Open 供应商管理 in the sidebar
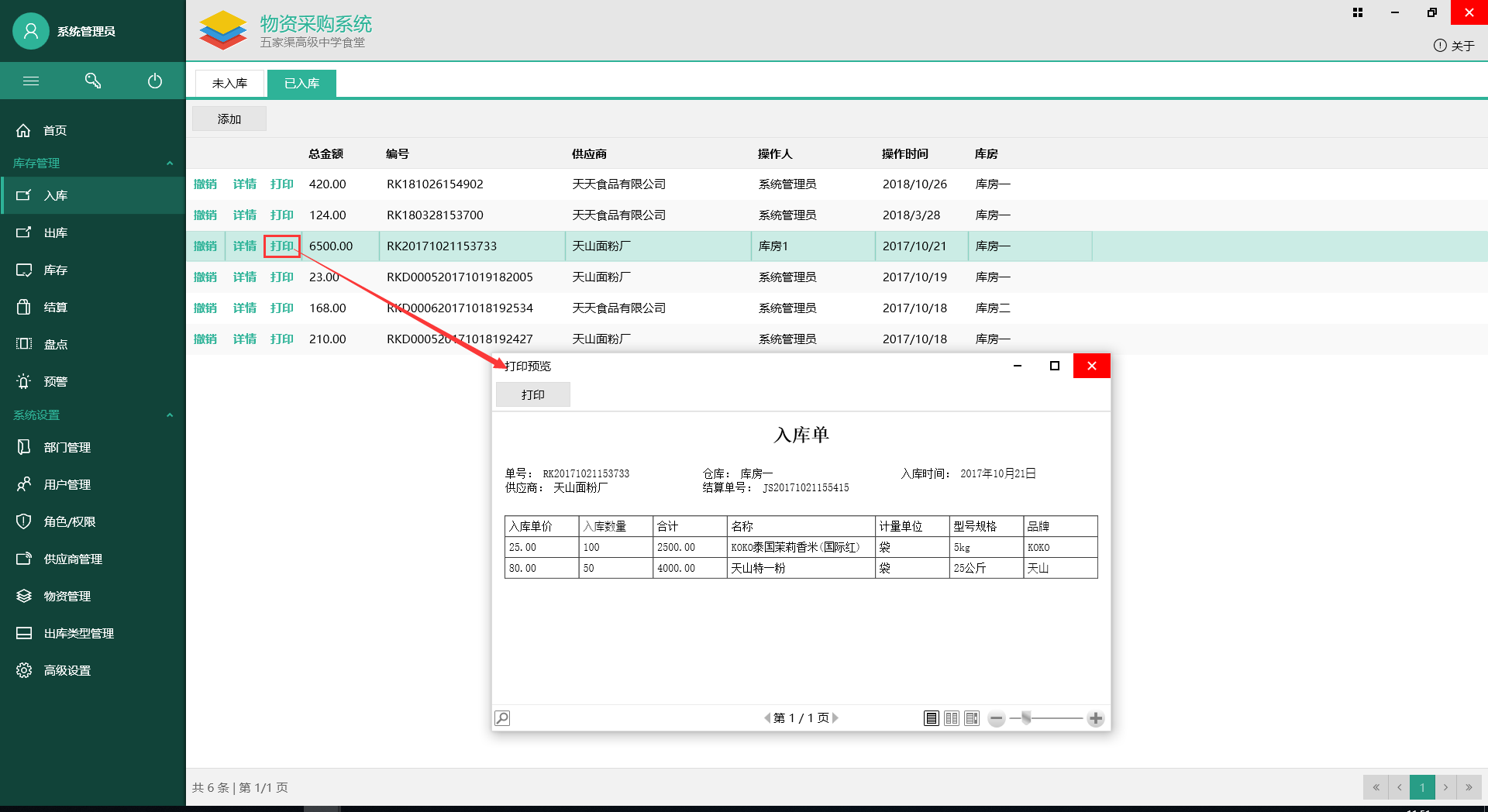The width and height of the screenshot is (1488, 812). tap(73, 559)
